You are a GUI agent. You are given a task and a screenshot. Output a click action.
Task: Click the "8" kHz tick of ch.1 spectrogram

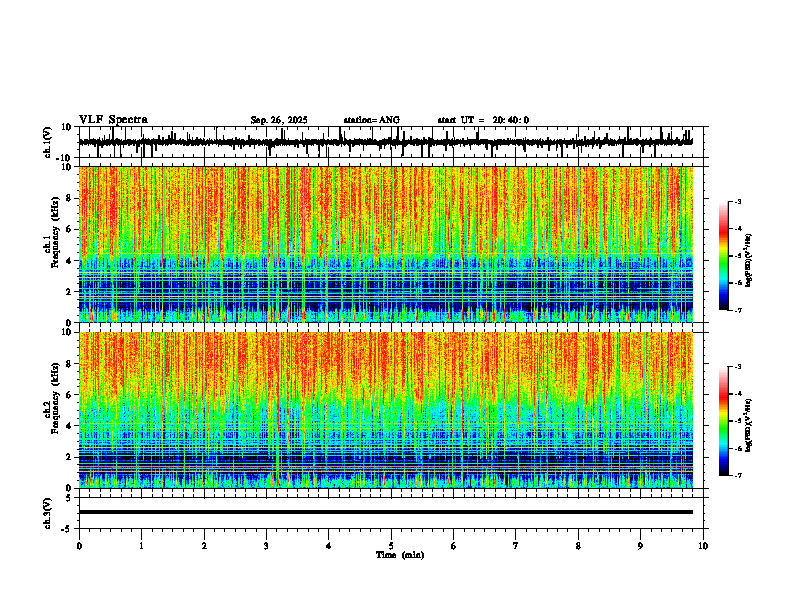pyautogui.click(x=69, y=198)
